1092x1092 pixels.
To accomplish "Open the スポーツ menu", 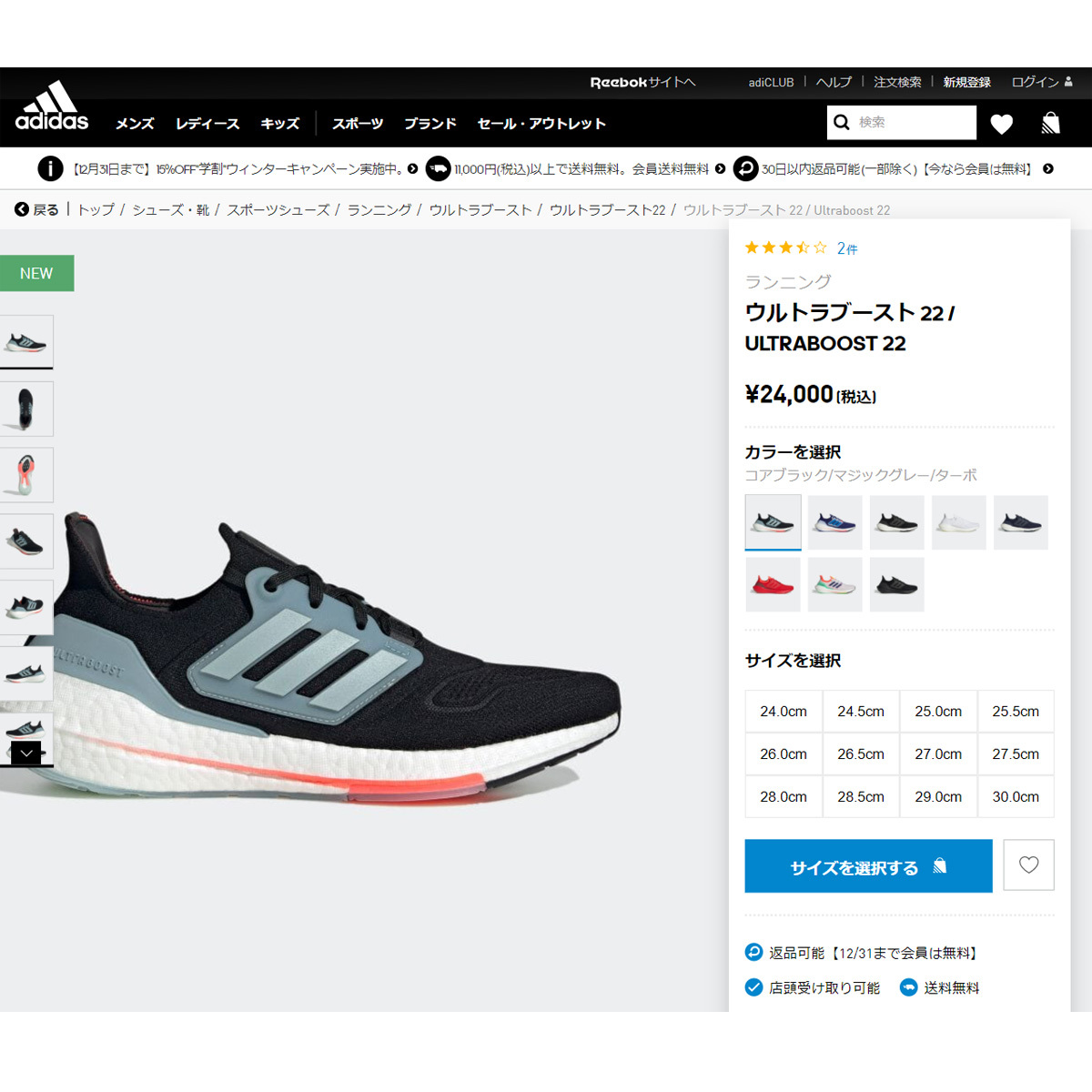I will (x=358, y=124).
